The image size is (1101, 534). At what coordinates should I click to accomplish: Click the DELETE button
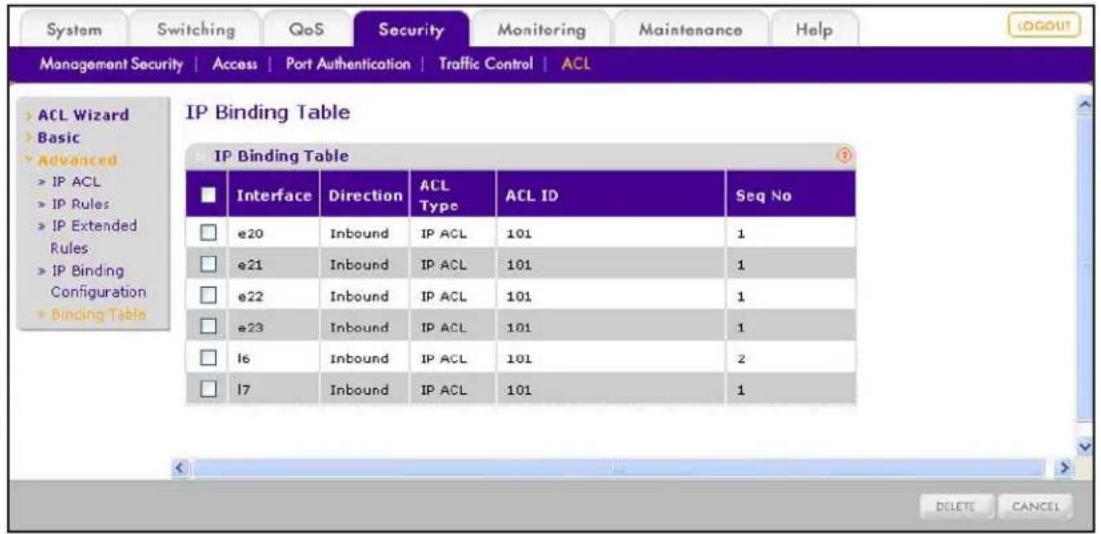[956, 505]
